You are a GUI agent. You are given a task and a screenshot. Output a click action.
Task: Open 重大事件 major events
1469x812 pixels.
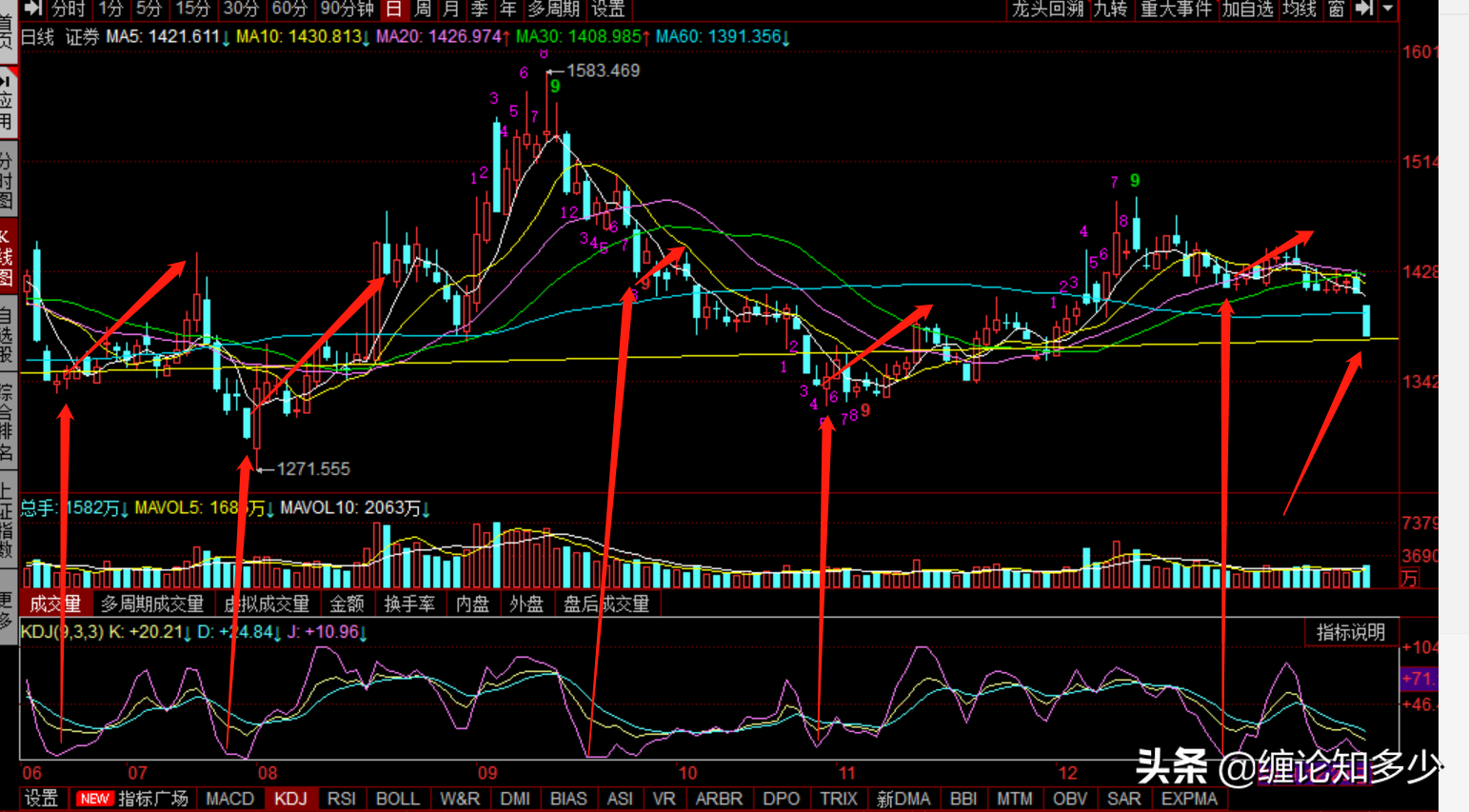coord(1176,9)
